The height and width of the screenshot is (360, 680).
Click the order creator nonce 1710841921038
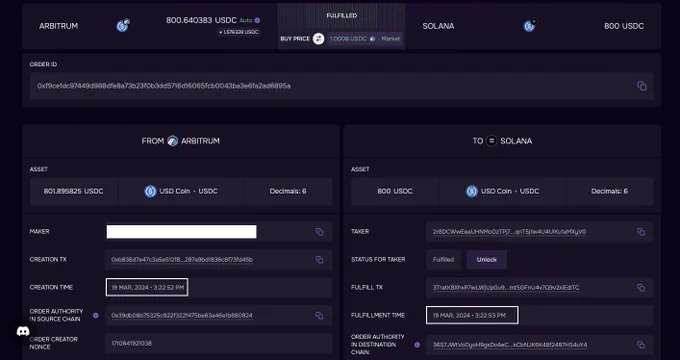(131, 344)
